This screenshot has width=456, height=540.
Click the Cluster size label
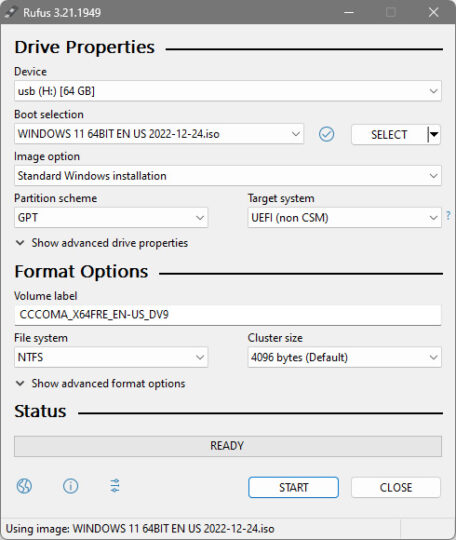(x=275, y=338)
